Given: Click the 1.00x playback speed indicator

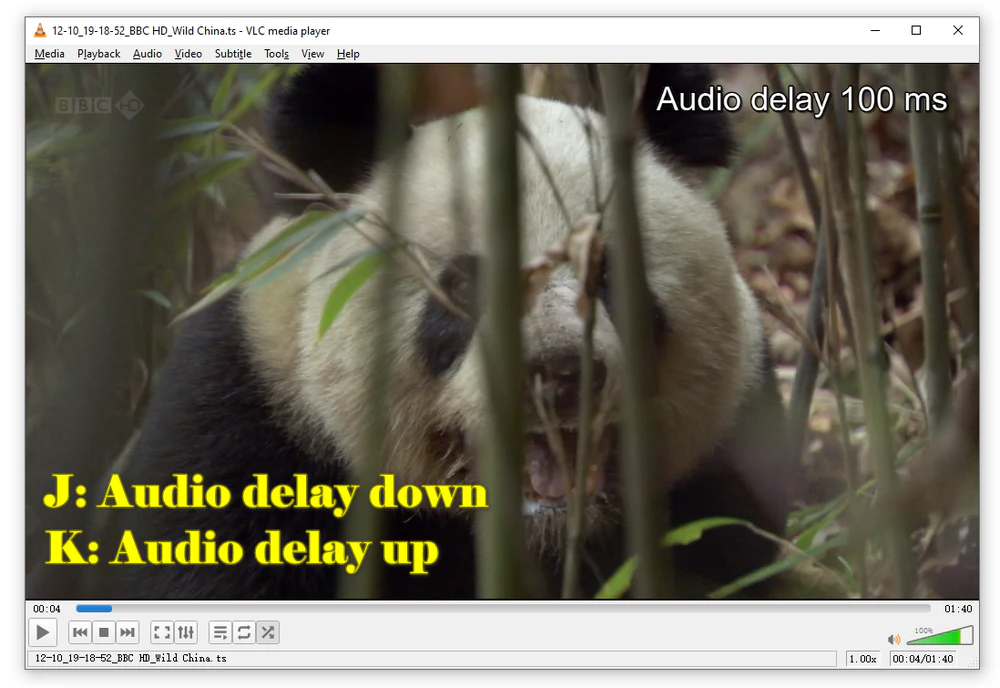Looking at the screenshot, I should coord(862,658).
